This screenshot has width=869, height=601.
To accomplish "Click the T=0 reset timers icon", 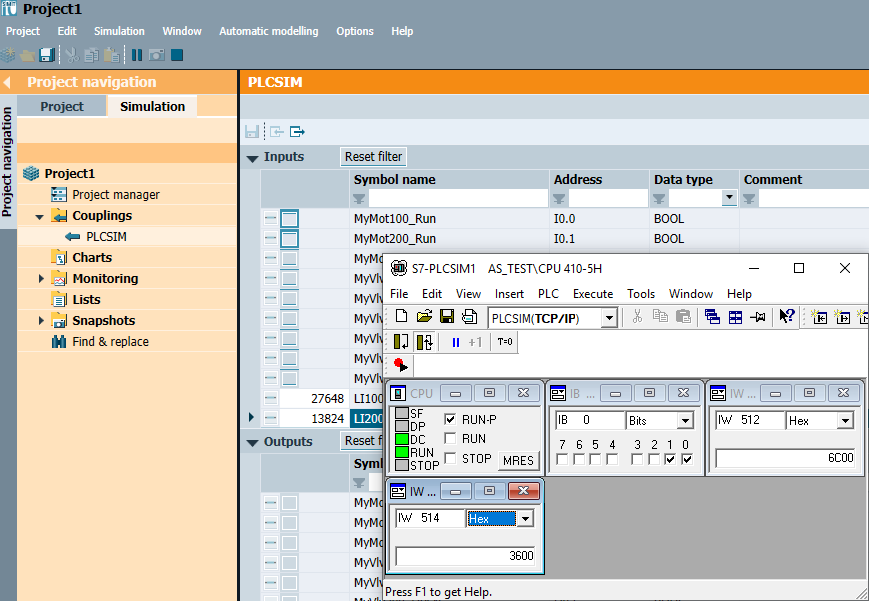I will pos(505,342).
